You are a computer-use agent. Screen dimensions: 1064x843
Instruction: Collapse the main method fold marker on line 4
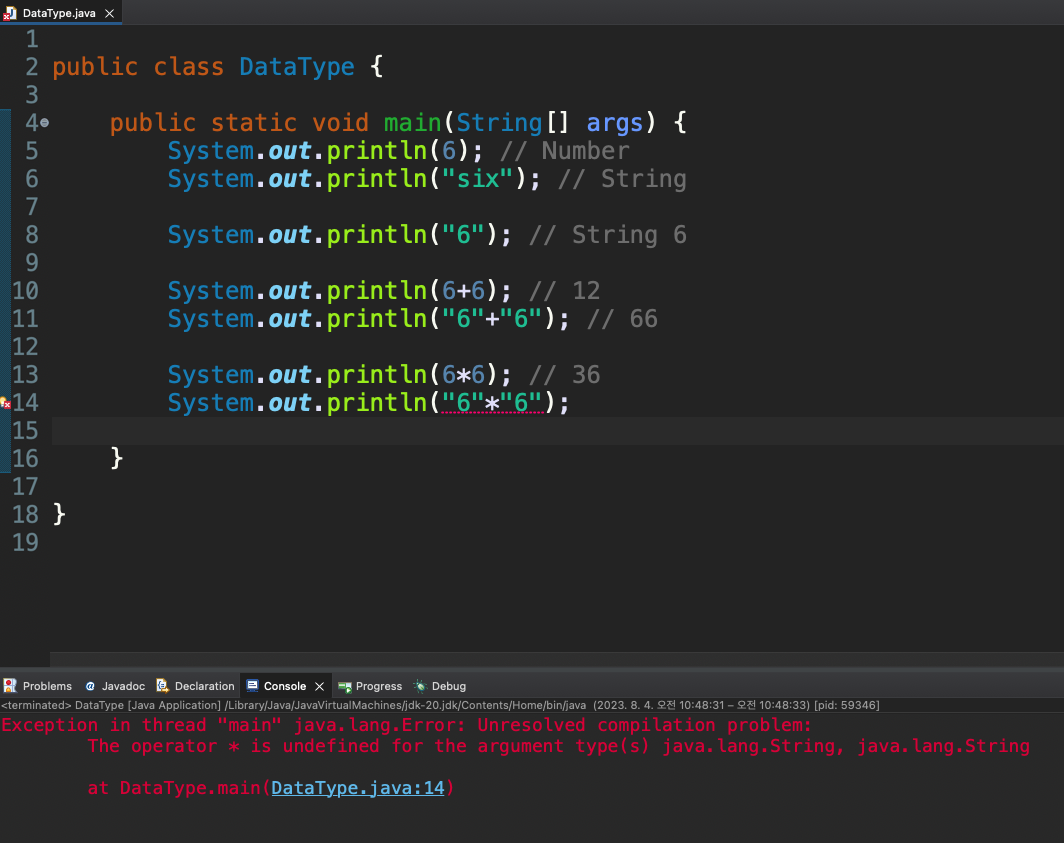coord(45,123)
